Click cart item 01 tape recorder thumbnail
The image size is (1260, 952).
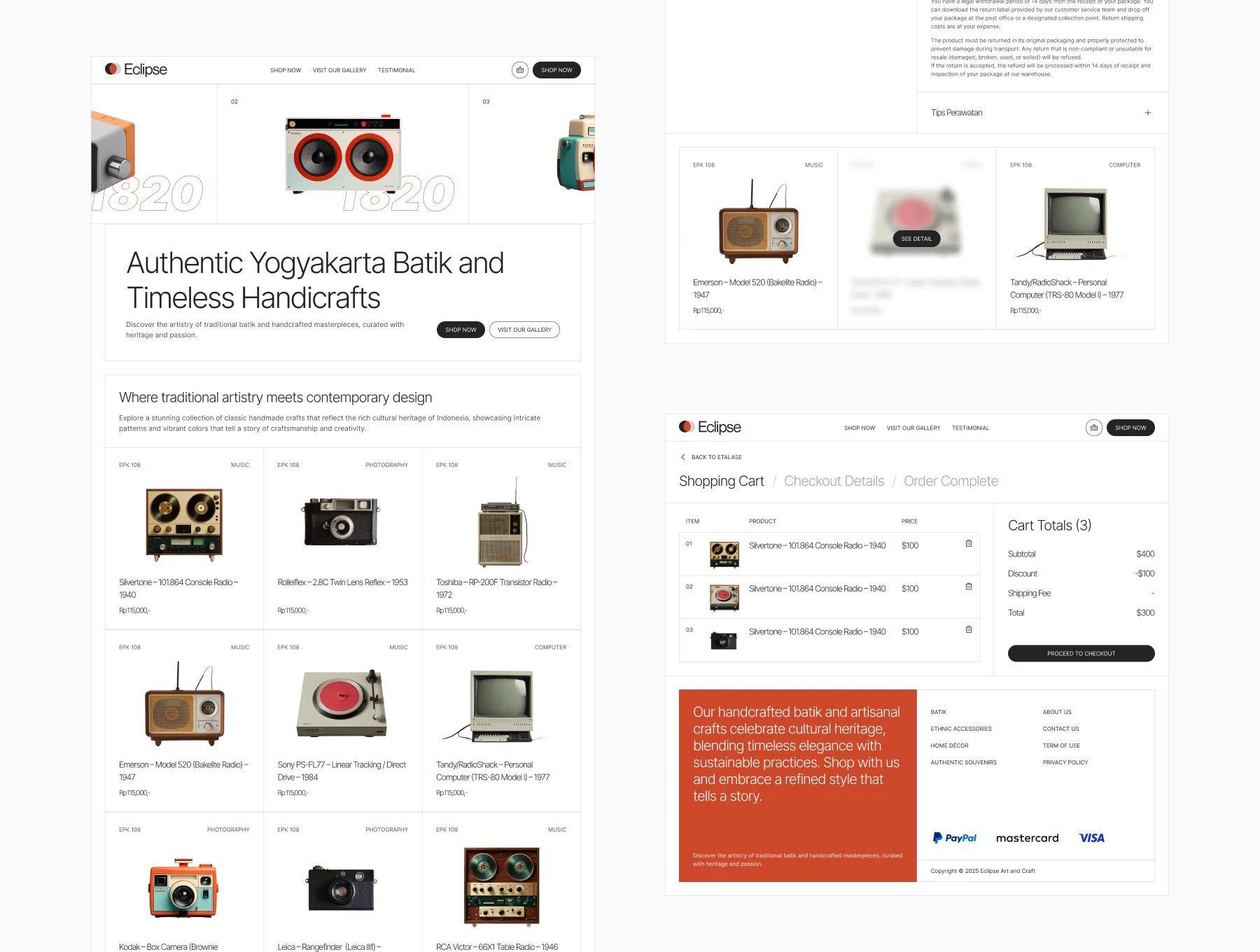724,555
